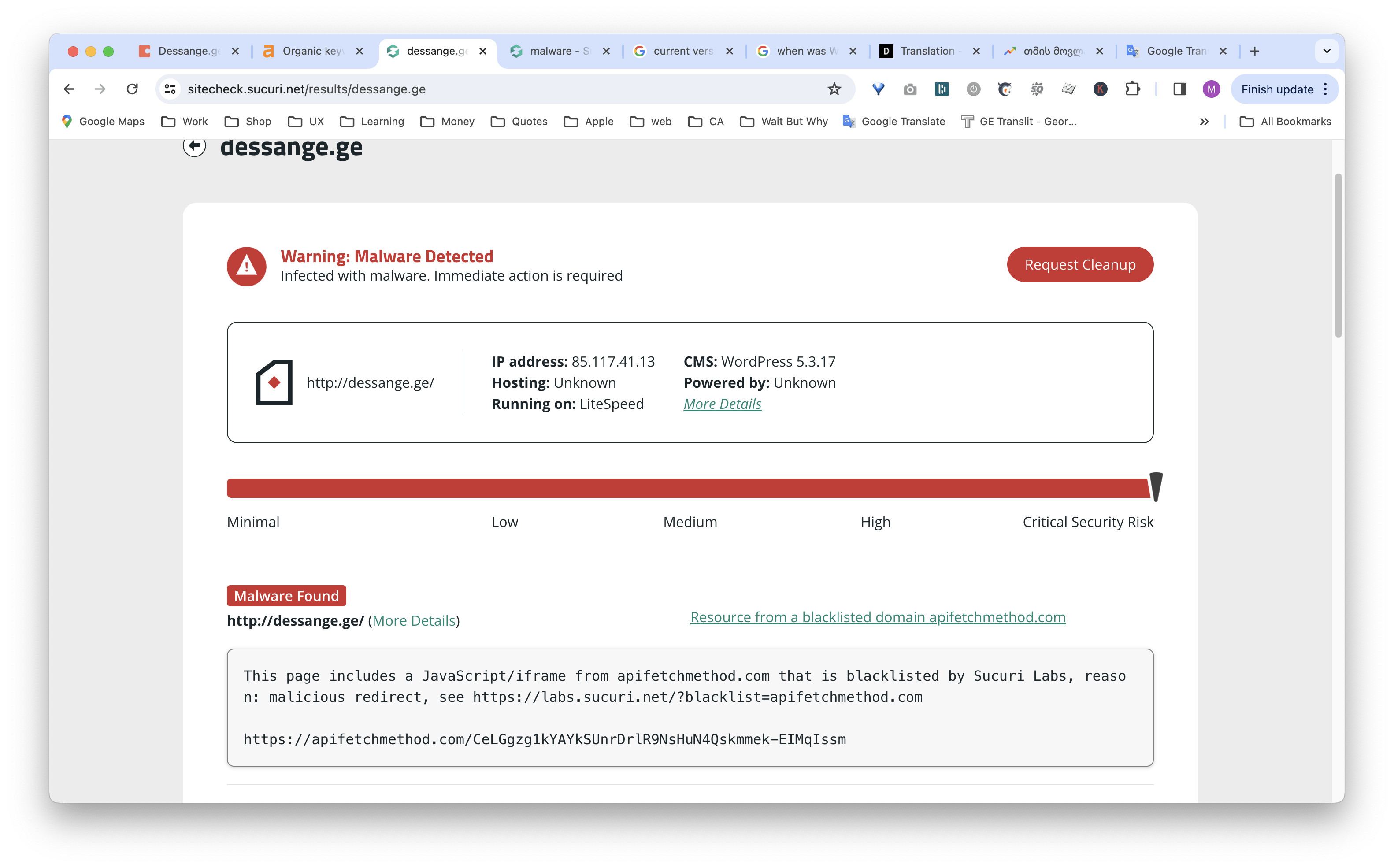
Task: Open the purple M profile avatar
Action: 1211,89
